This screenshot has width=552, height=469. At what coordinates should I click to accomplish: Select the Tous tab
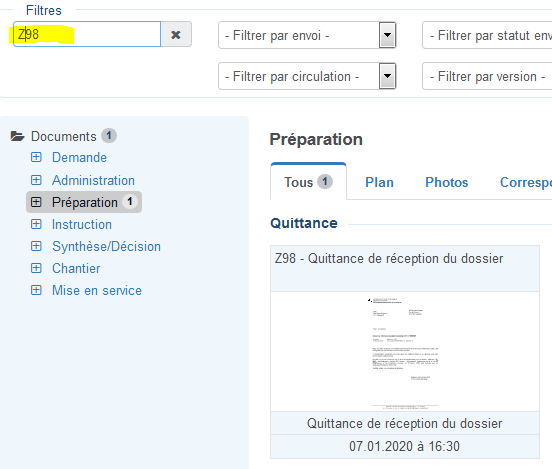308,182
